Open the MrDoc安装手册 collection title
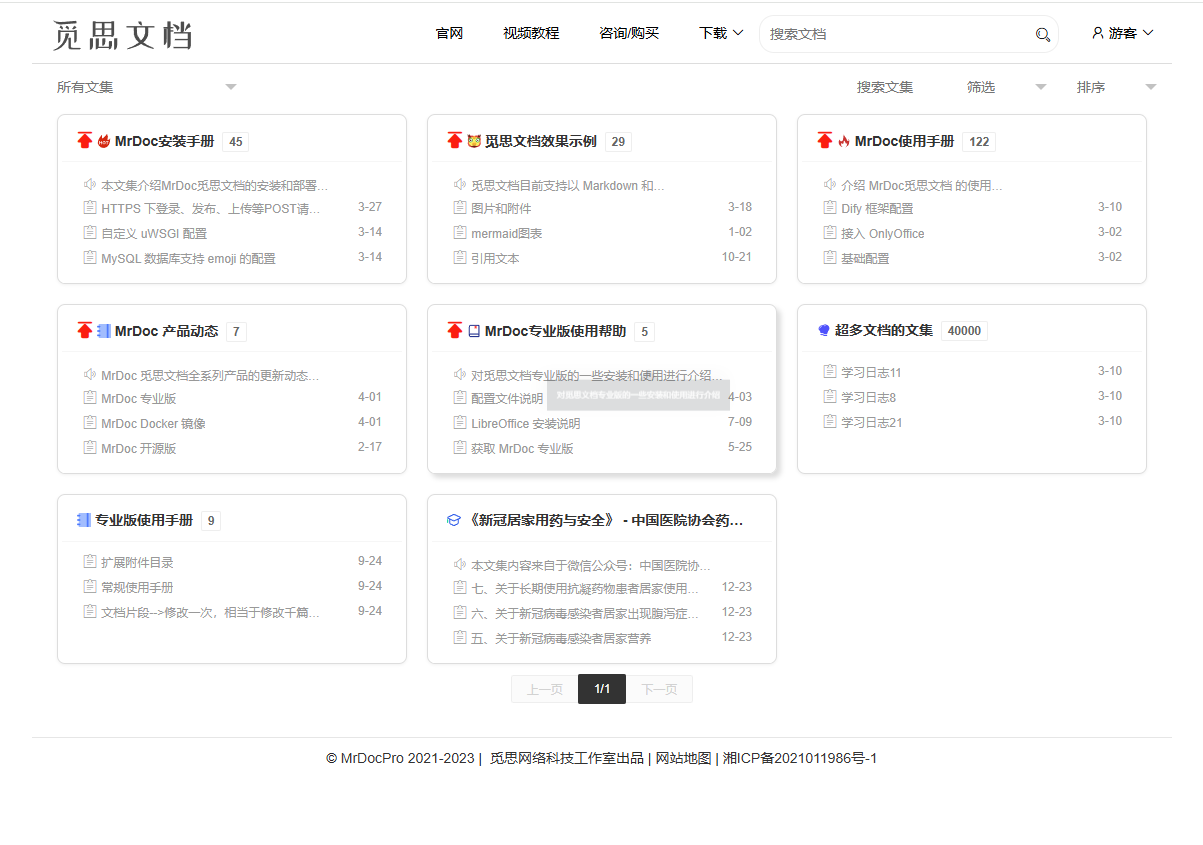The height and width of the screenshot is (845, 1203). (164, 141)
